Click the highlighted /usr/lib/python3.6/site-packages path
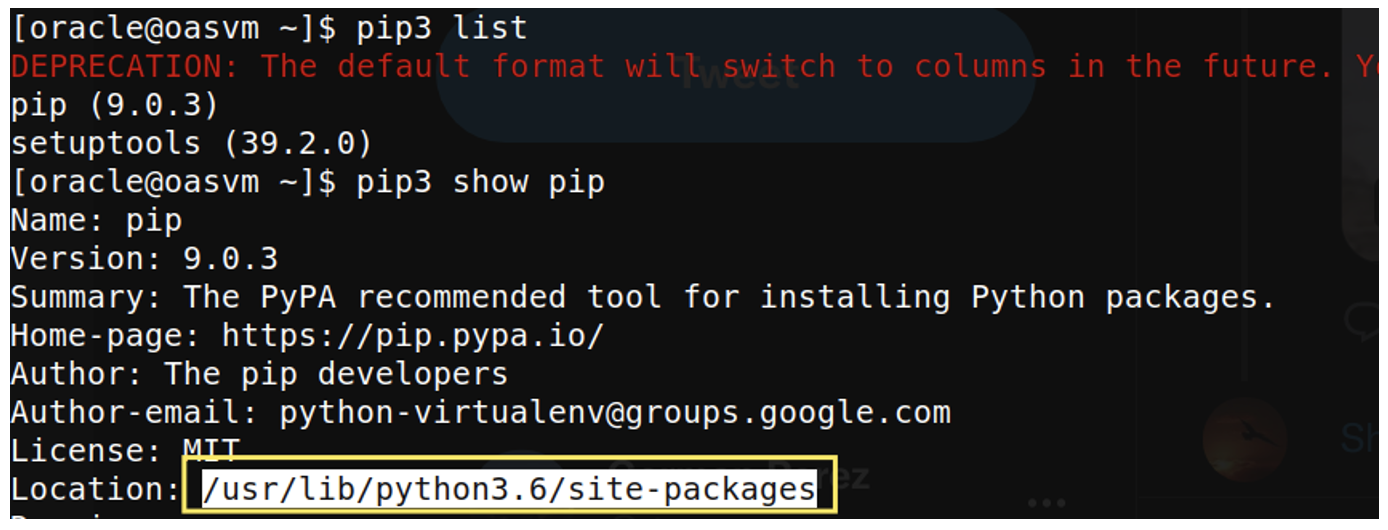 click(509, 488)
